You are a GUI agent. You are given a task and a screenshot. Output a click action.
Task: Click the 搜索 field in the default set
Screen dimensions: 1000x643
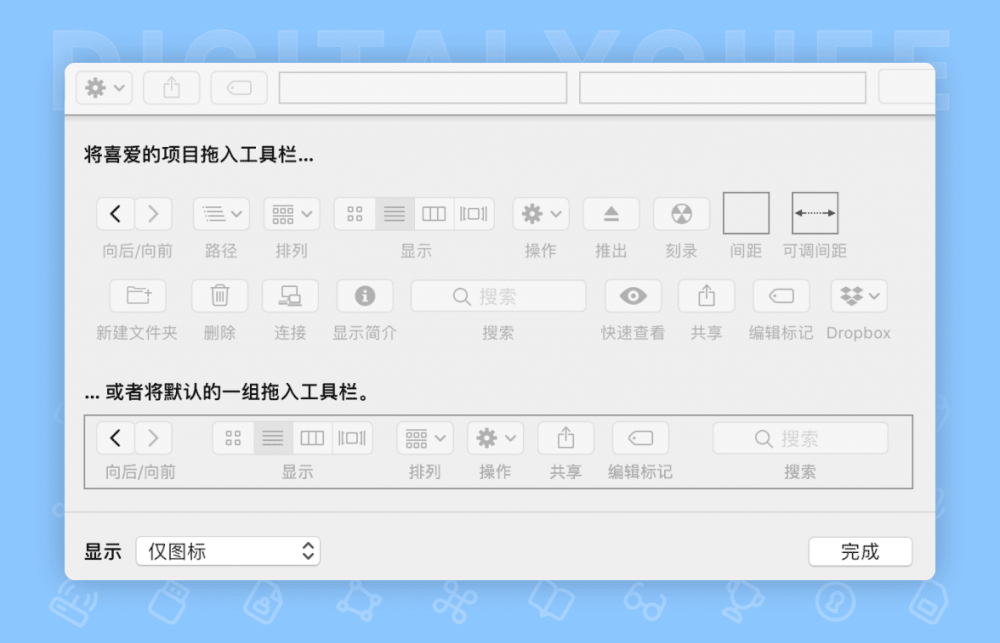800,438
